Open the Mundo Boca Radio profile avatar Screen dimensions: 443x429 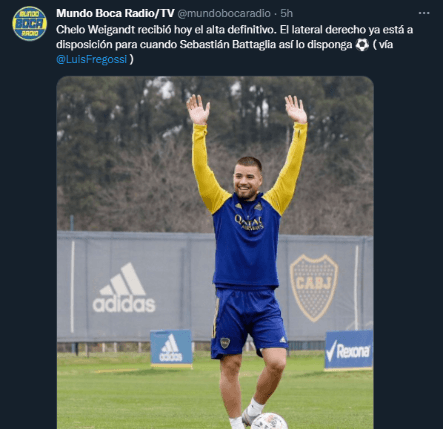click(29, 23)
